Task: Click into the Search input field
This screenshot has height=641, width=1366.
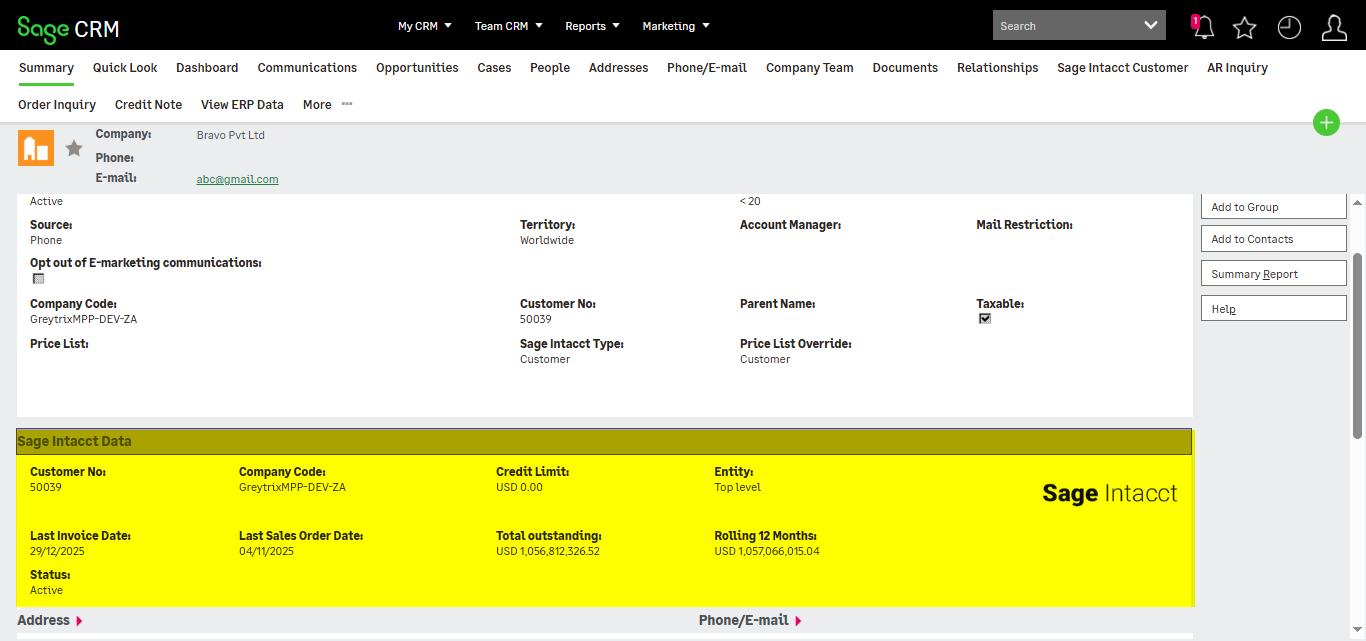Action: click(x=1065, y=26)
